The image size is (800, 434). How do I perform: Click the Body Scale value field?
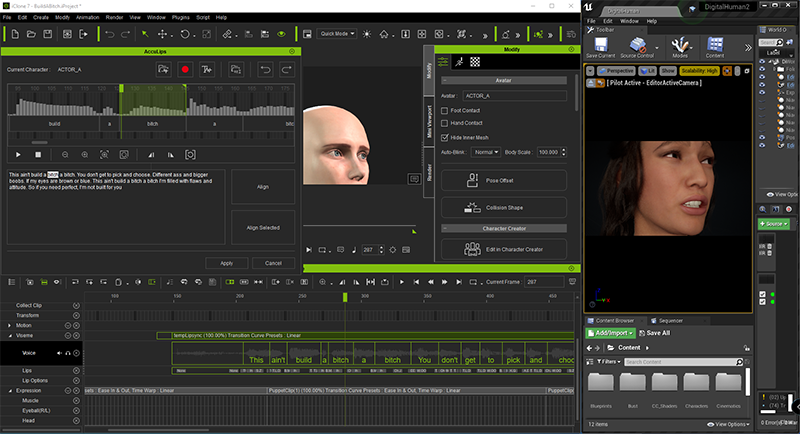click(547, 152)
